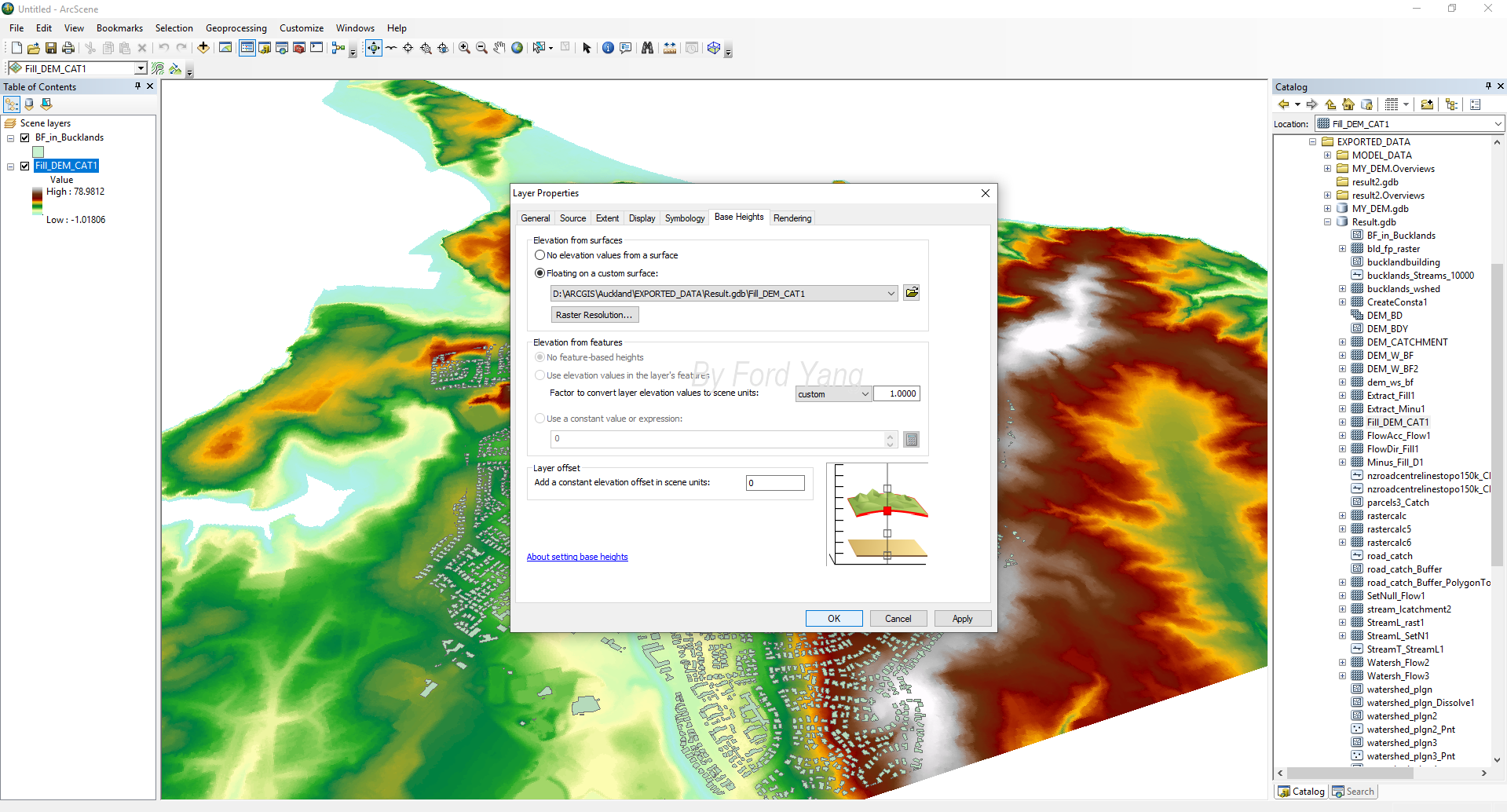Open the custom conversion factor dropdown
The image size is (1507, 812).
tap(865, 394)
